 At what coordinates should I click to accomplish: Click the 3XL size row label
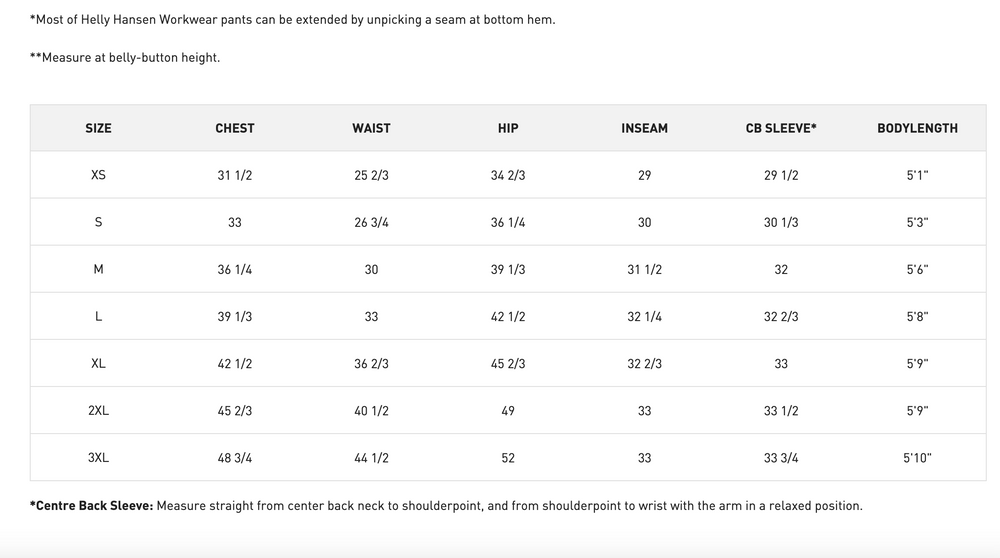coord(98,458)
